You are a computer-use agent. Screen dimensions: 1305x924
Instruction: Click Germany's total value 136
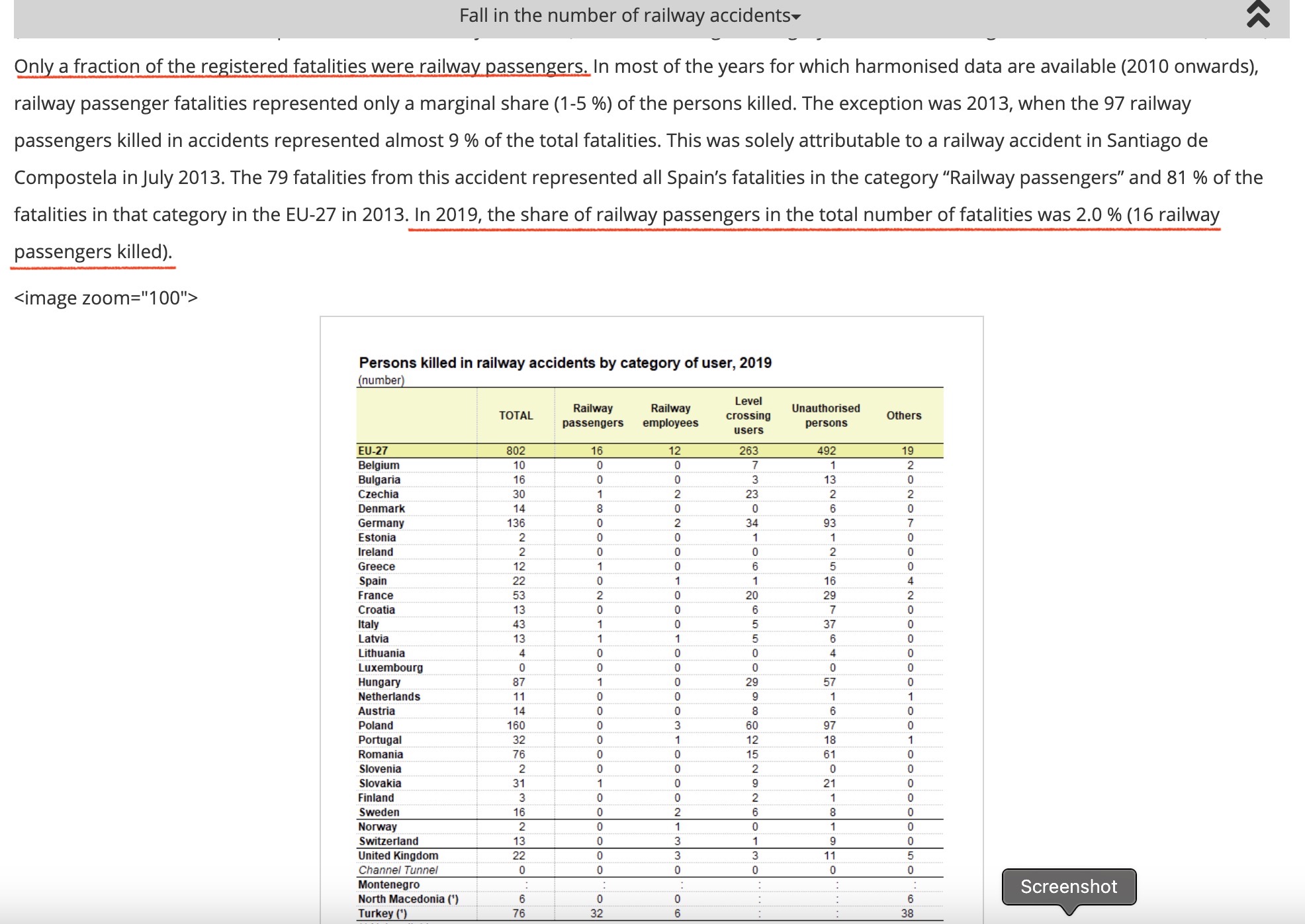pyautogui.click(x=516, y=523)
